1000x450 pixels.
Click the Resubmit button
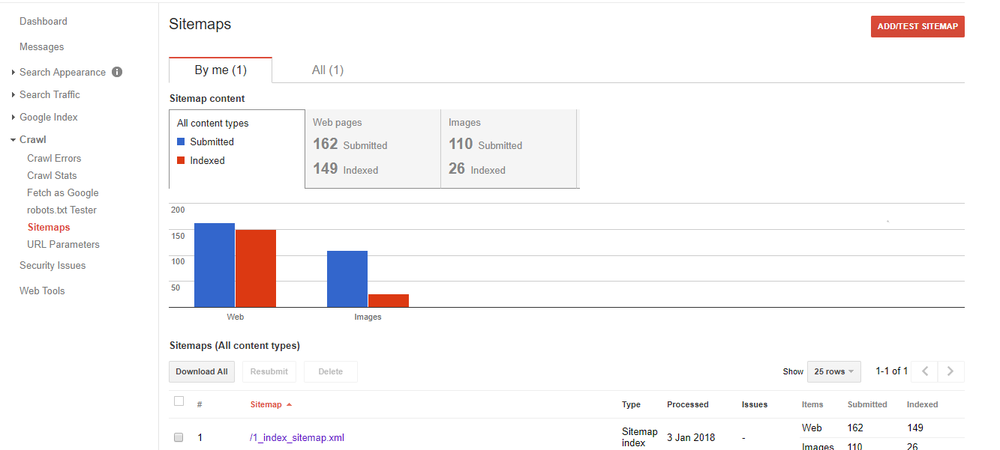click(x=269, y=372)
